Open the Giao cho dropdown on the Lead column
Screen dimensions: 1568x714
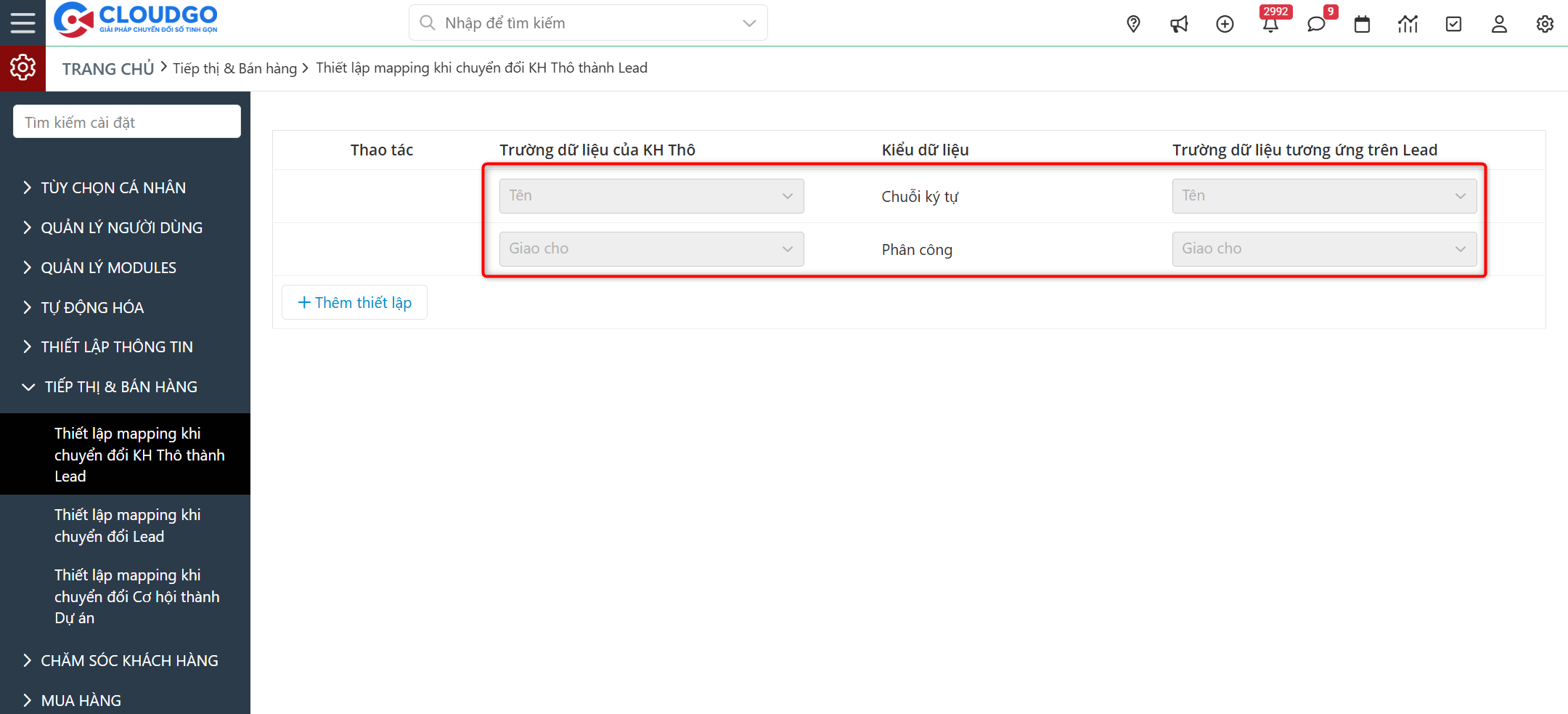(1323, 248)
